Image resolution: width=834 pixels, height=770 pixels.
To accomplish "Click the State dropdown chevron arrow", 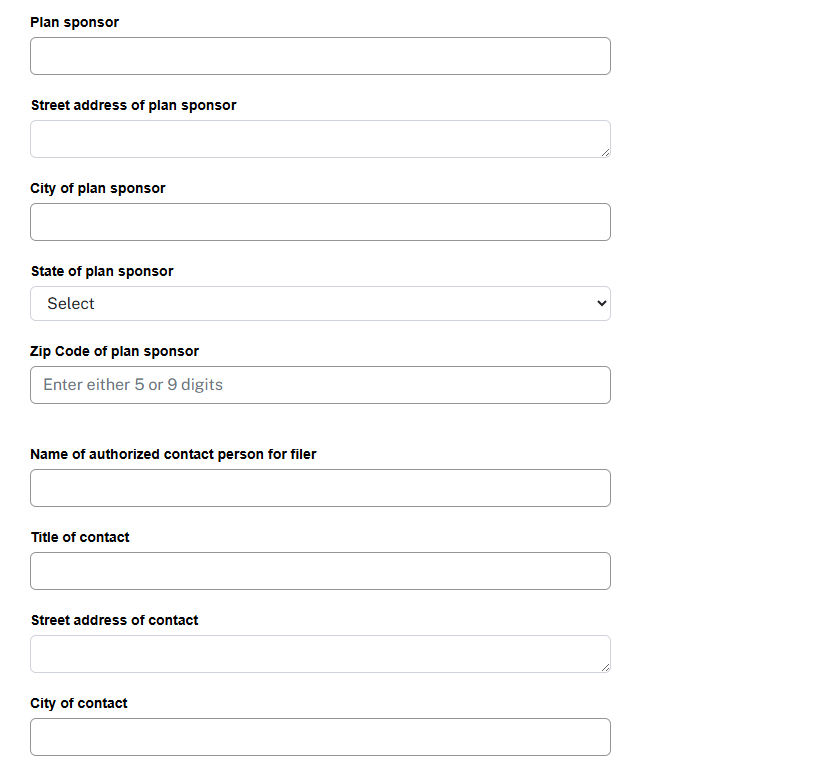I will 601,303.
